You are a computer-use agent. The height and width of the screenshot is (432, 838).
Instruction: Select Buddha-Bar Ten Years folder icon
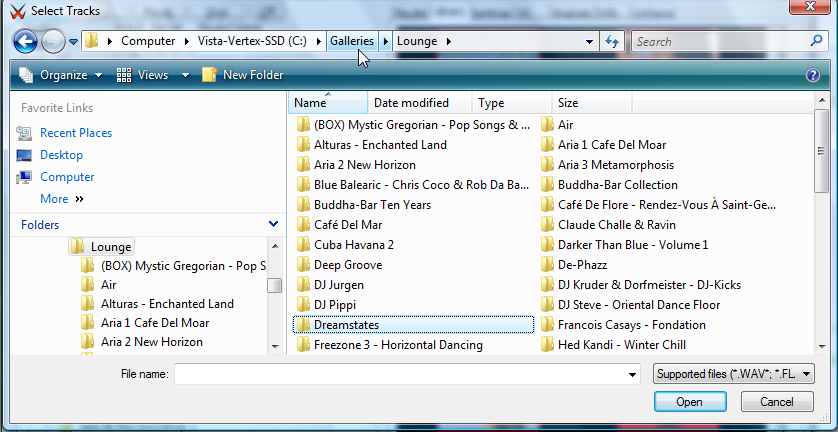(x=303, y=205)
